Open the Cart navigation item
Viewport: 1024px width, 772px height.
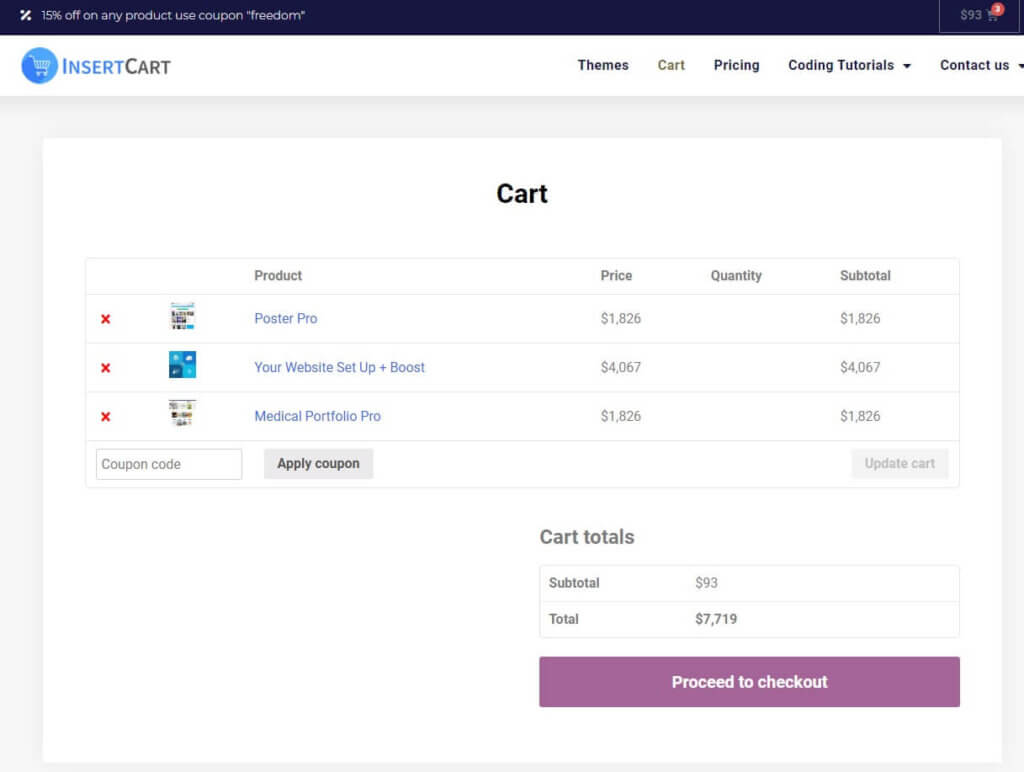click(670, 65)
